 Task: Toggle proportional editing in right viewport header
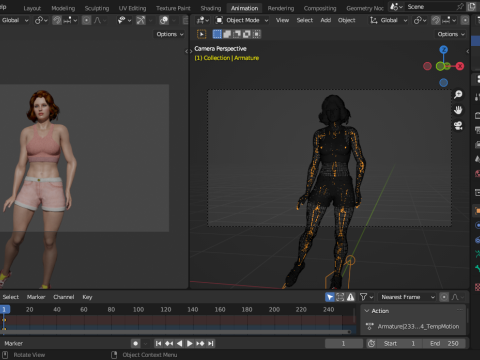click(464, 20)
